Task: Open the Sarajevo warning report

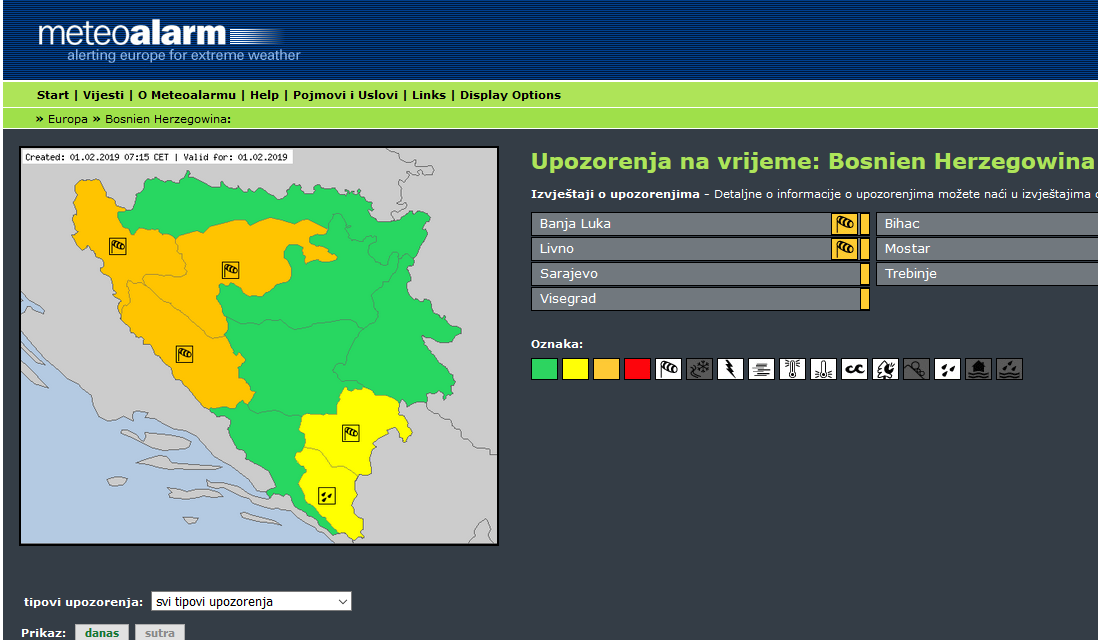Action: point(694,274)
